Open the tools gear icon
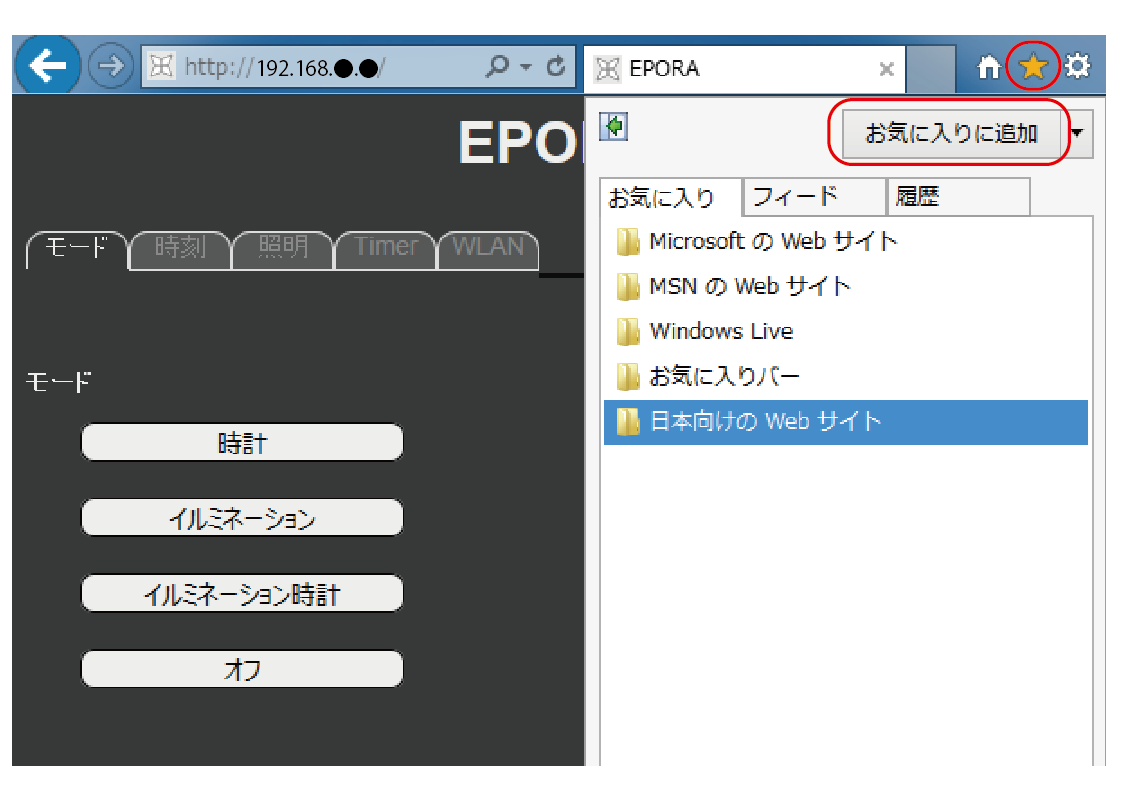Image resolution: width=1123 pixels, height=804 pixels. pos(1077,67)
